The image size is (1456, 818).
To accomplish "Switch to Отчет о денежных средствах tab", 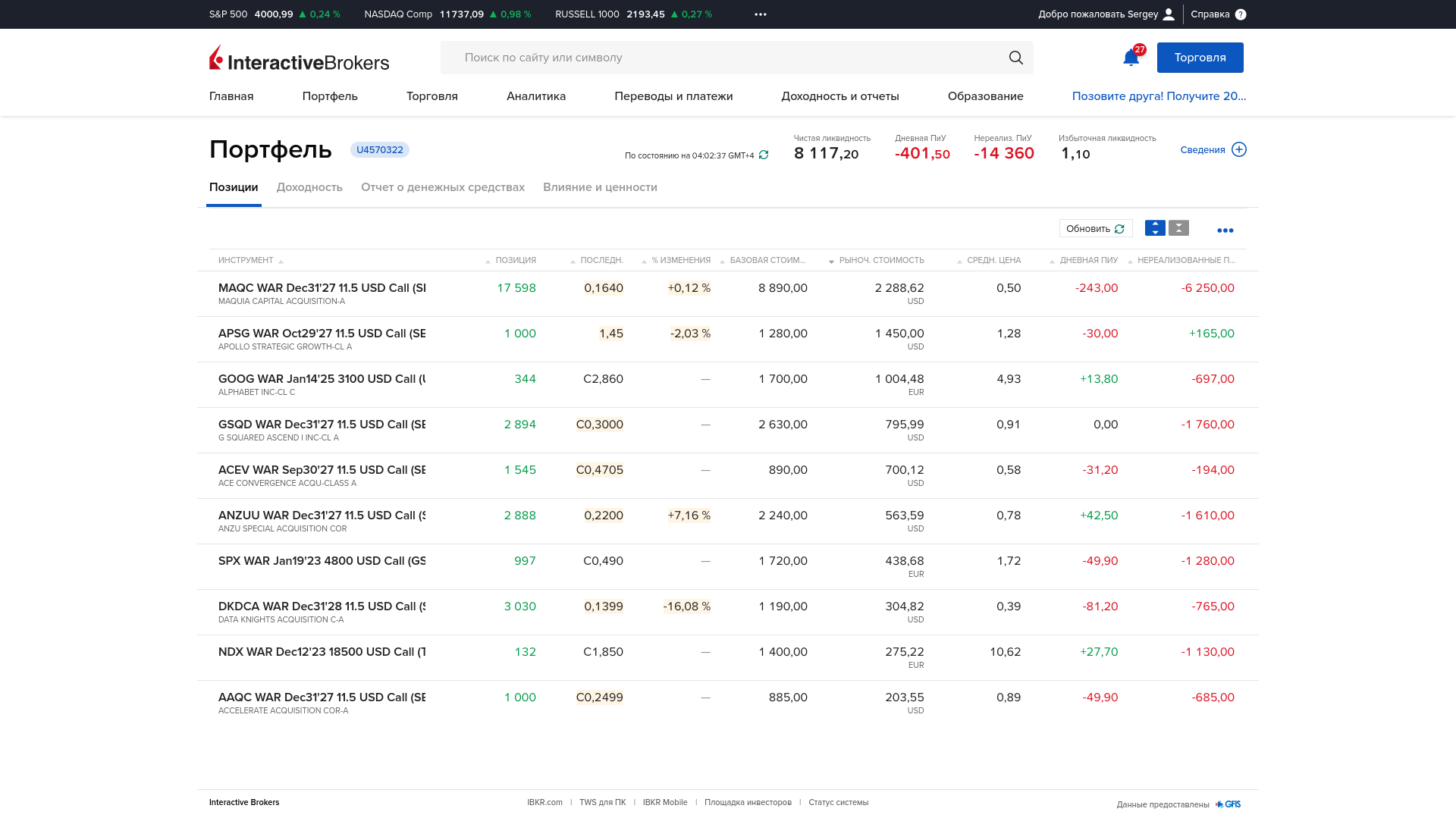I will (443, 187).
